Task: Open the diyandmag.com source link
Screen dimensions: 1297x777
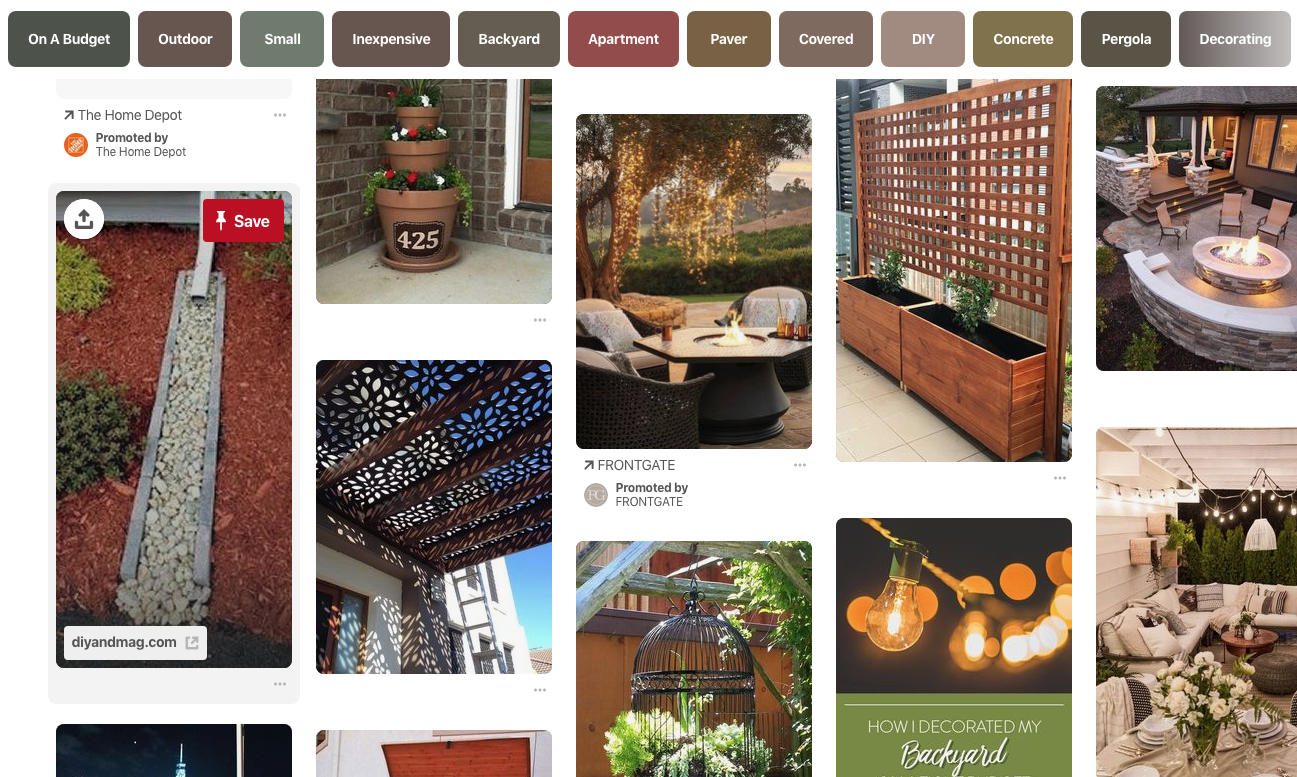Action: (x=136, y=642)
